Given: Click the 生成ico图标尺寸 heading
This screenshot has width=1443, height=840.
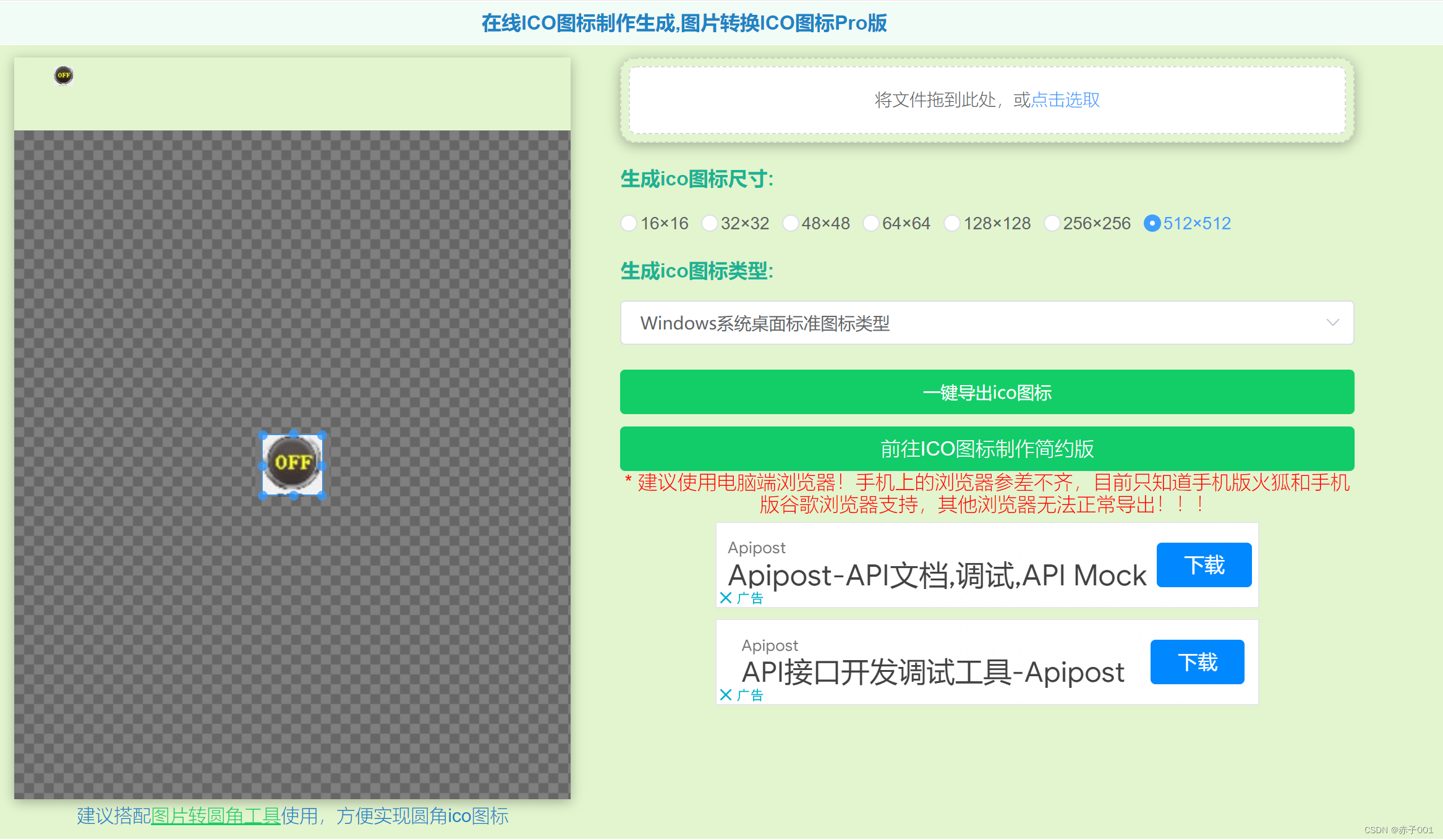Looking at the screenshot, I should pos(697,179).
